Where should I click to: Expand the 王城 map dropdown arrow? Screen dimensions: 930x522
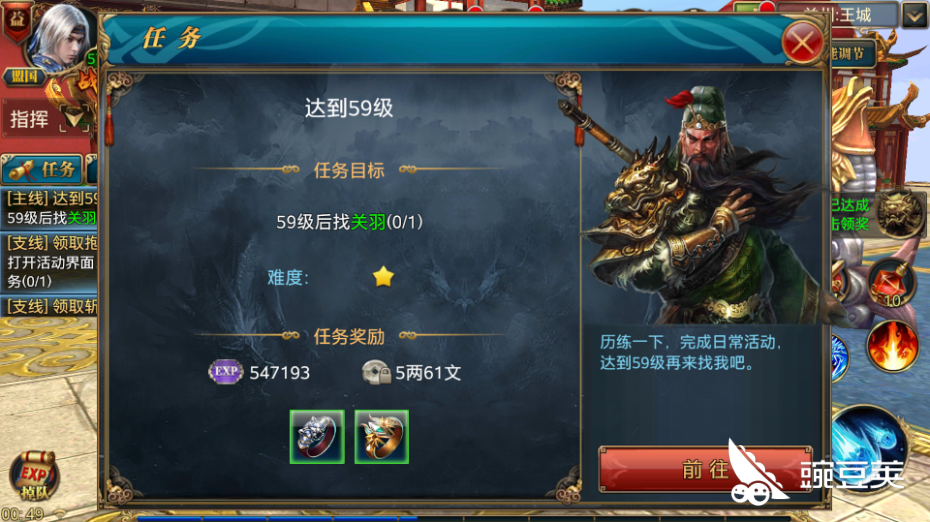914,15
